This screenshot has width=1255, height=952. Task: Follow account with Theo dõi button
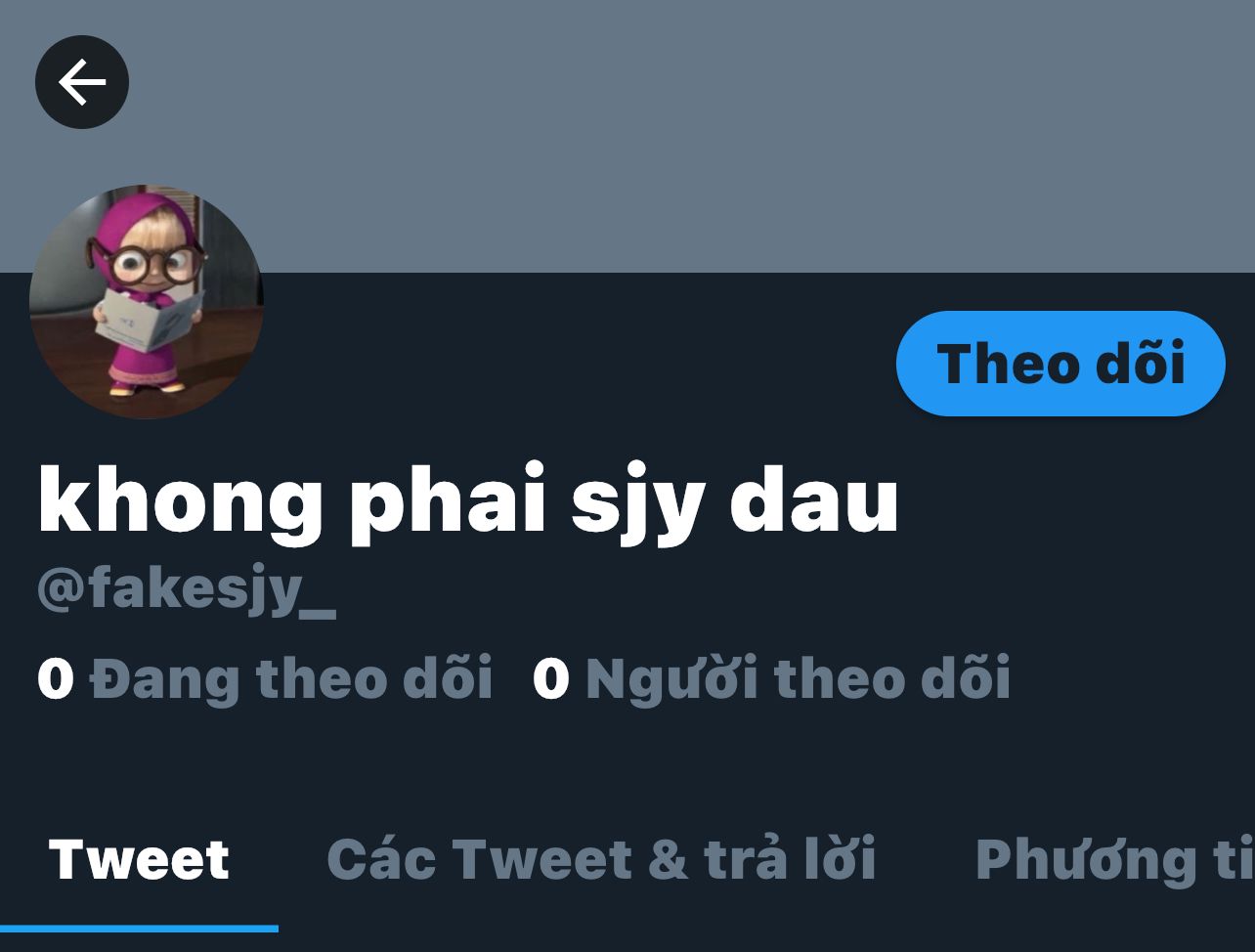tap(1060, 364)
